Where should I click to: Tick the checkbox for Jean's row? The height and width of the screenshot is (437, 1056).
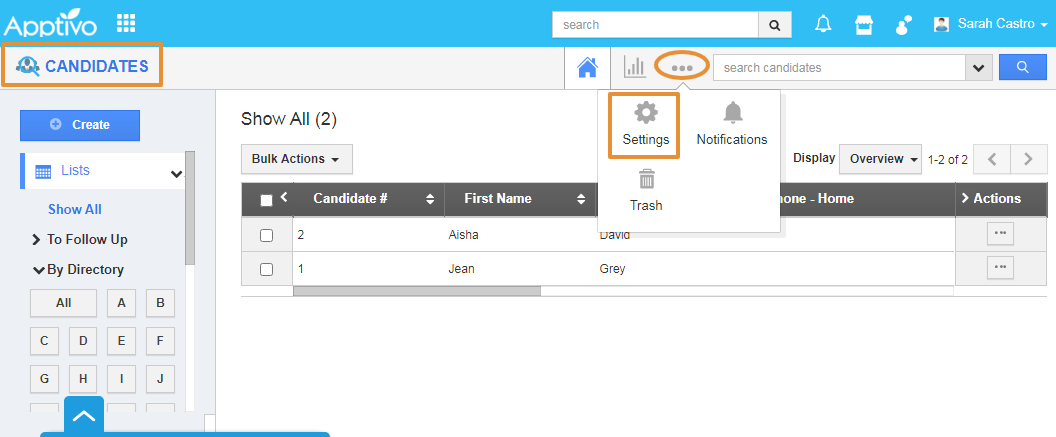click(266, 269)
